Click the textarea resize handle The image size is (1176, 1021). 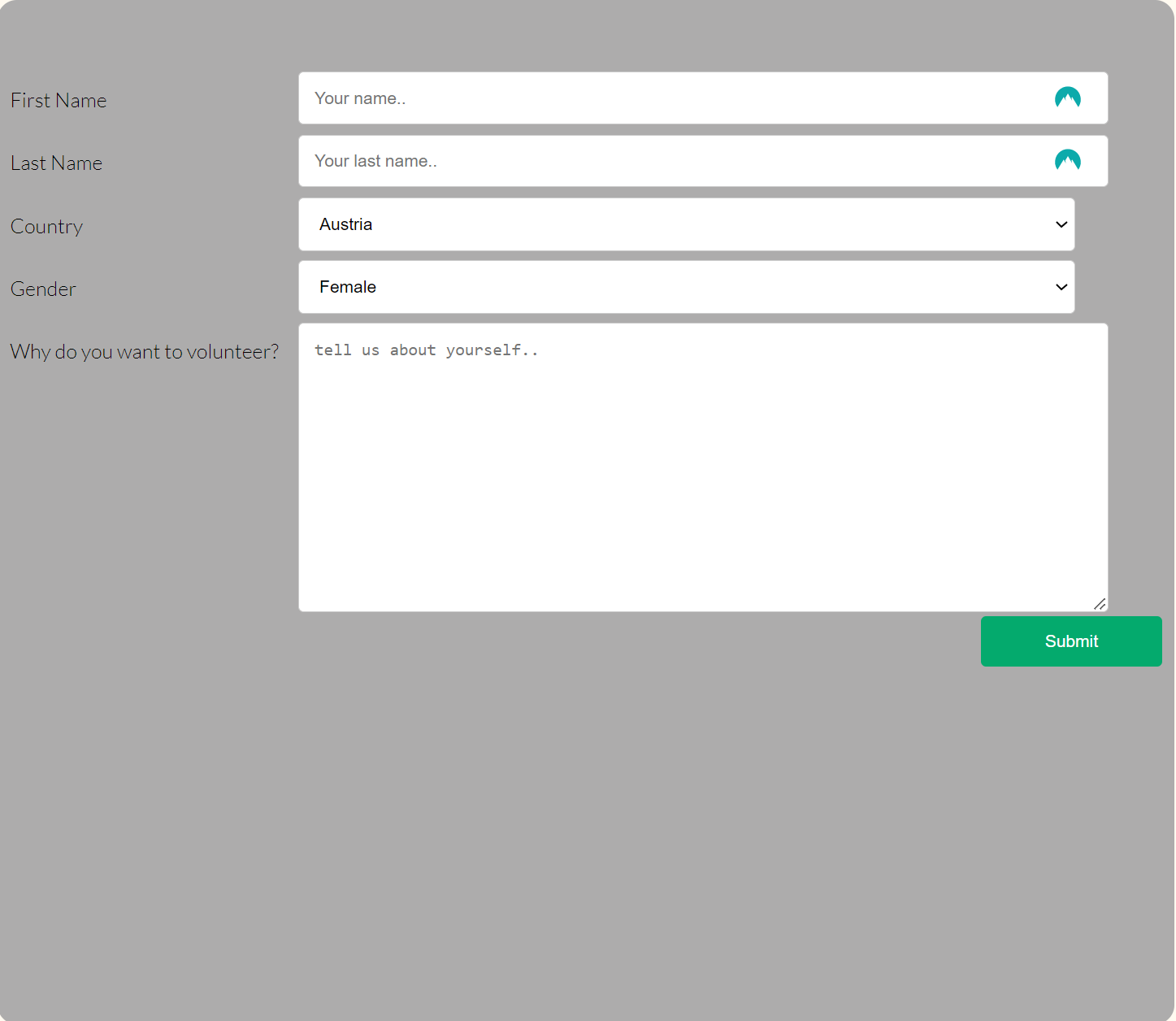pos(1101,603)
